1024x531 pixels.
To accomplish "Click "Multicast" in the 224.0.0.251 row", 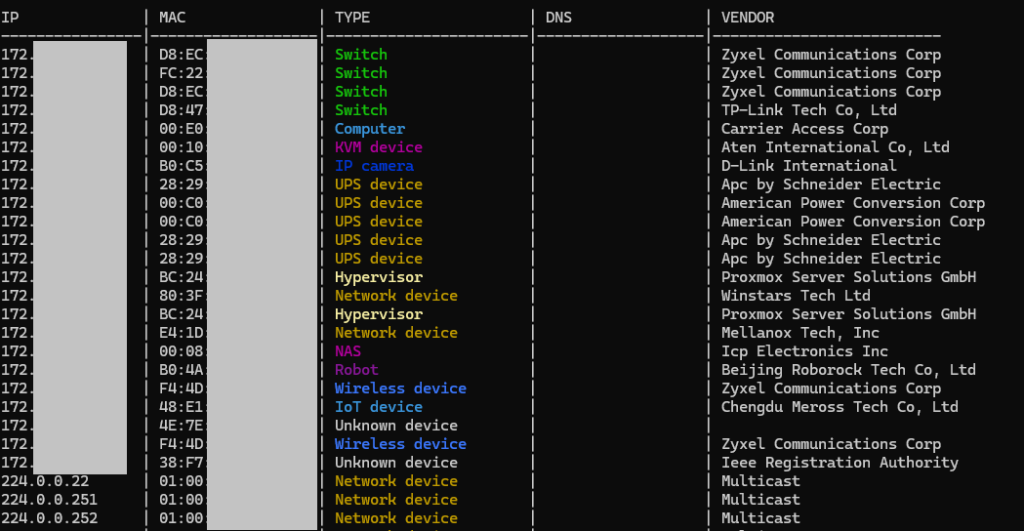I will 760,500.
